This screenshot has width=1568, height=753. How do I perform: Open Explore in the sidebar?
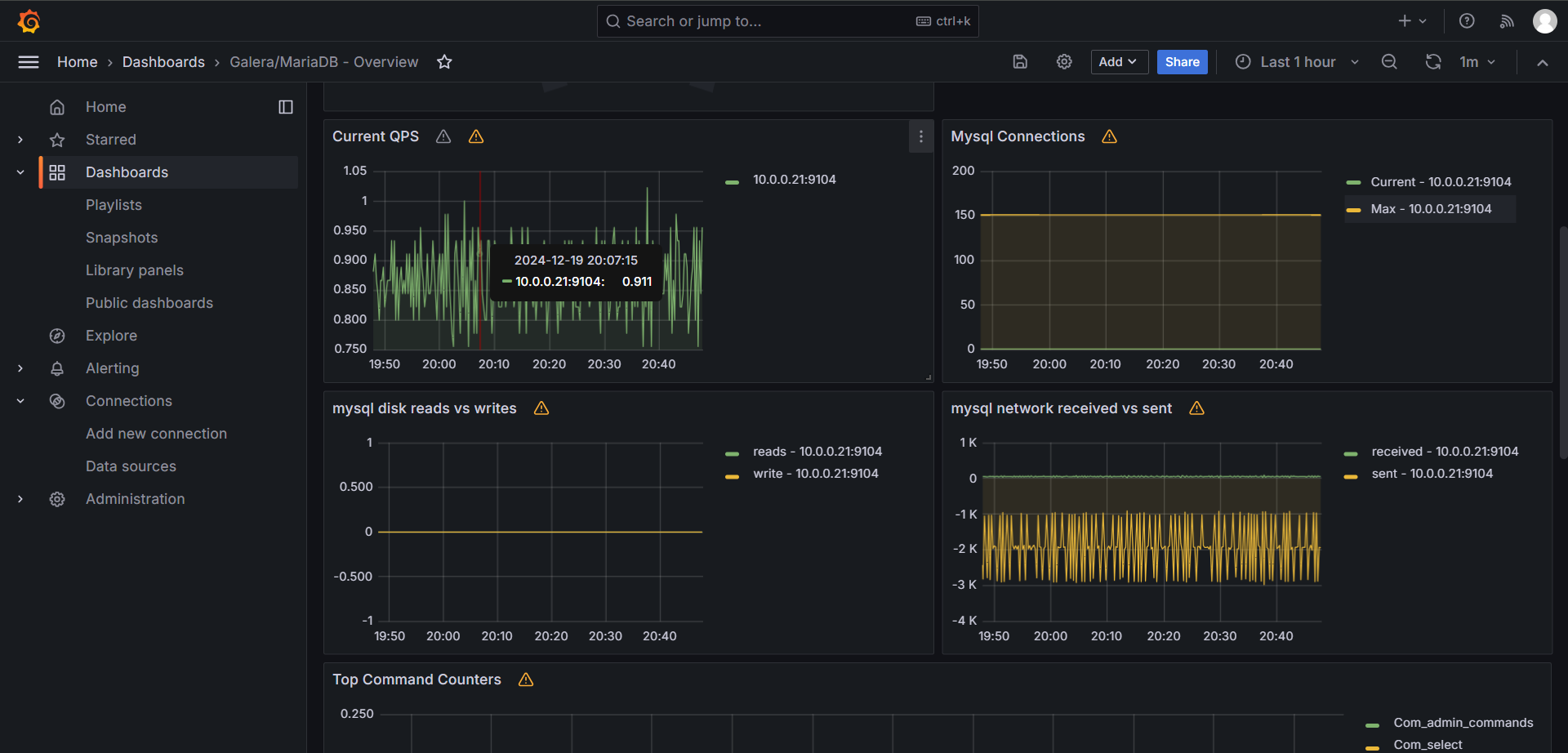pyautogui.click(x=111, y=336)
